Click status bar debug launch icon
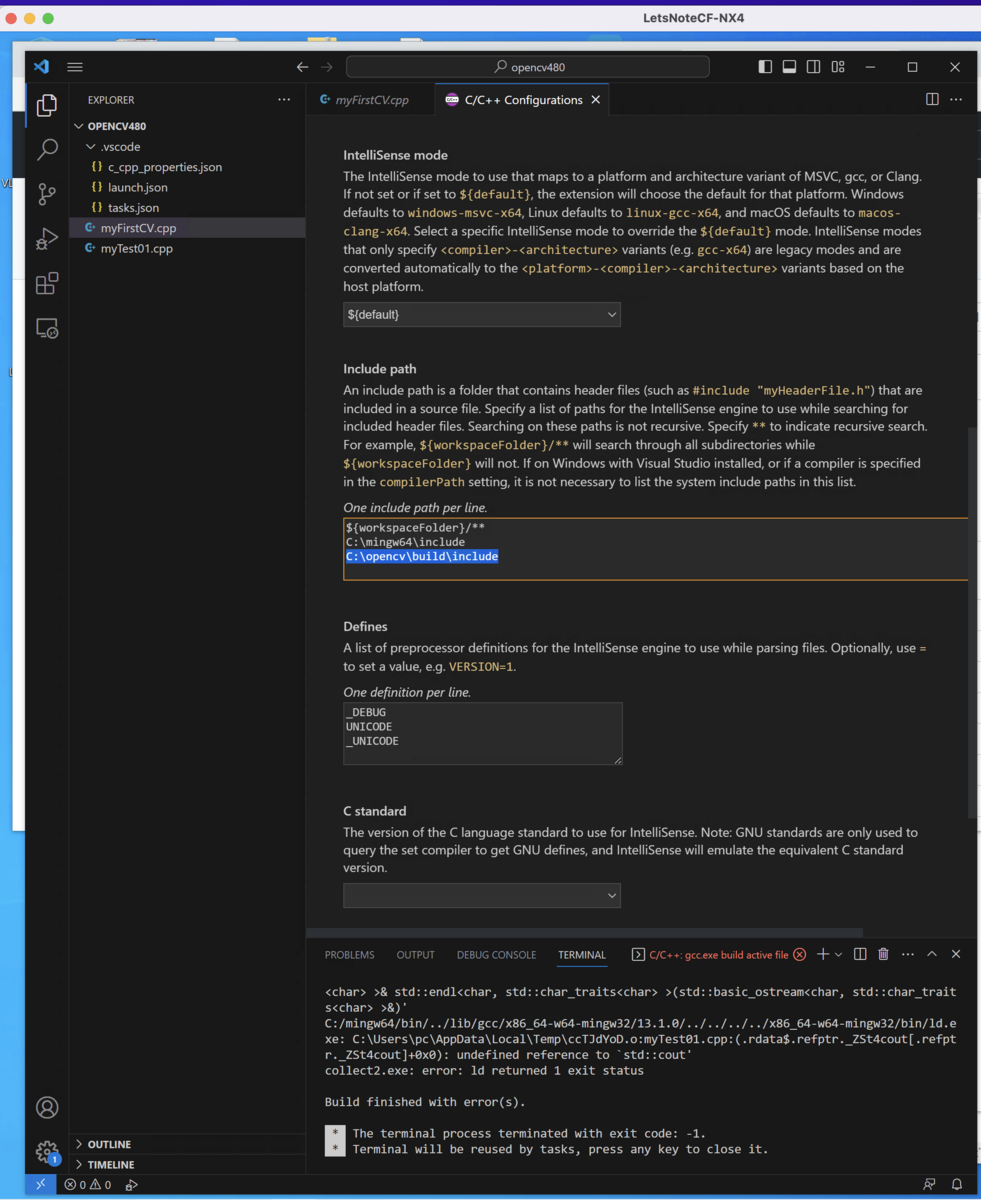This screenshot has height=1200, width=981. 132,1185
